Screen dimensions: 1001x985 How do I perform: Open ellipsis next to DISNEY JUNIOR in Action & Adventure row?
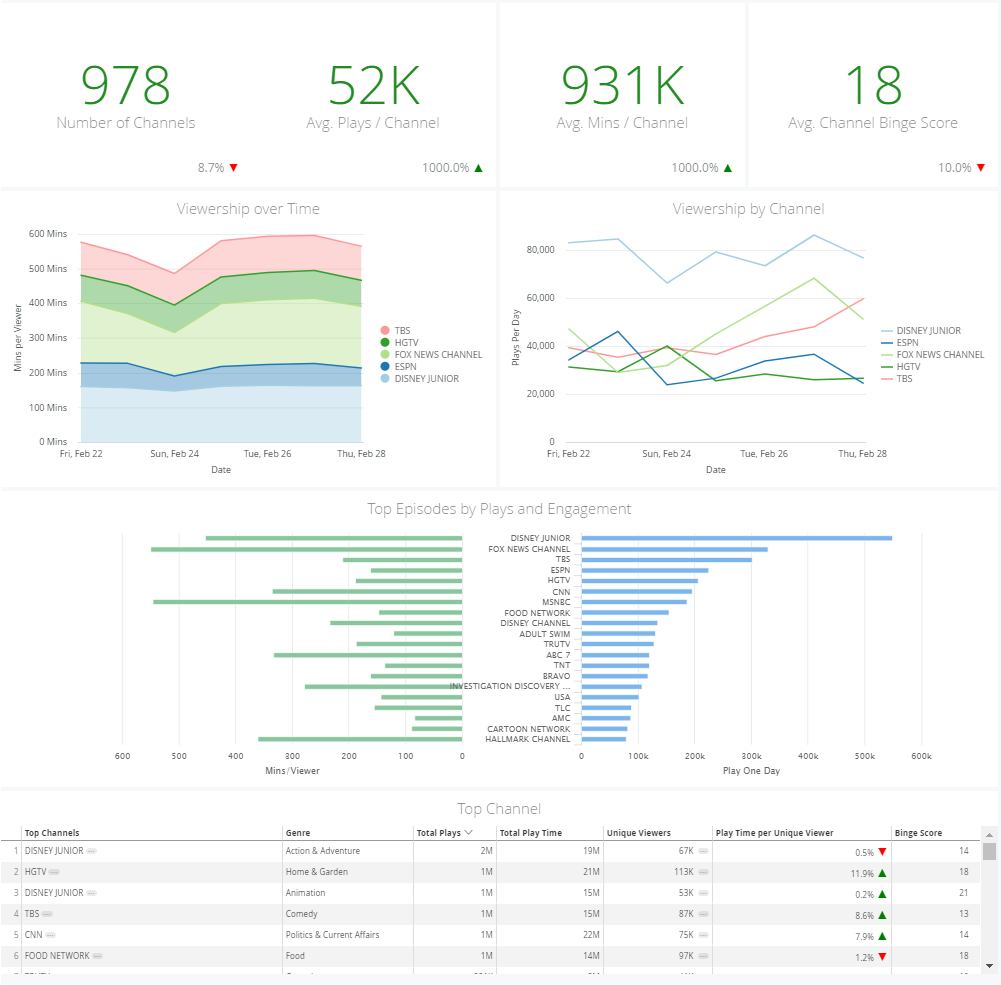91,851
